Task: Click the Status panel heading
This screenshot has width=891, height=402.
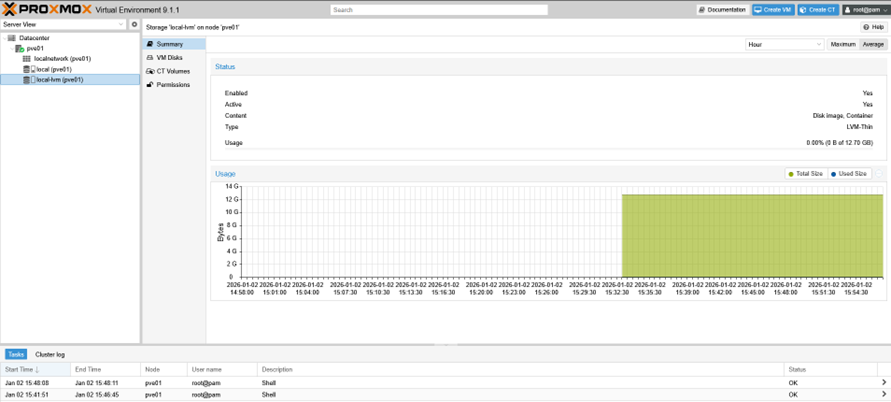Action: pyautogui.click(x=225, y=67)
